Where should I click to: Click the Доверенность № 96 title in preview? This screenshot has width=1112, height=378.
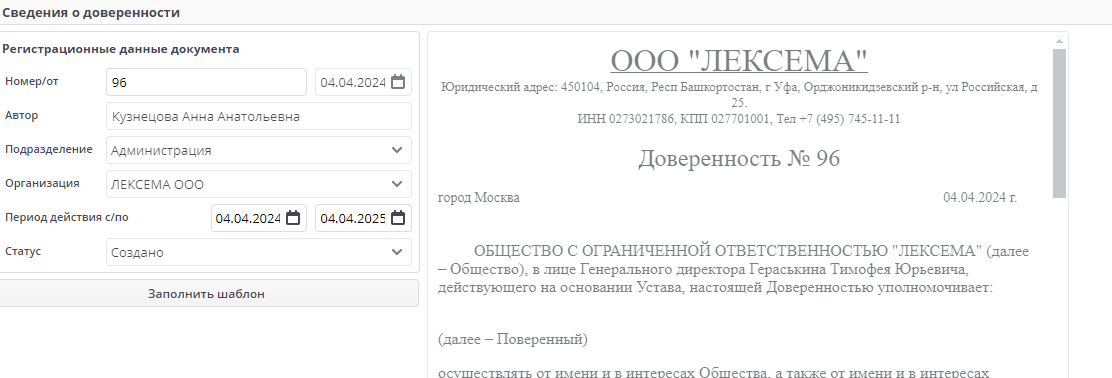point(739,158)
